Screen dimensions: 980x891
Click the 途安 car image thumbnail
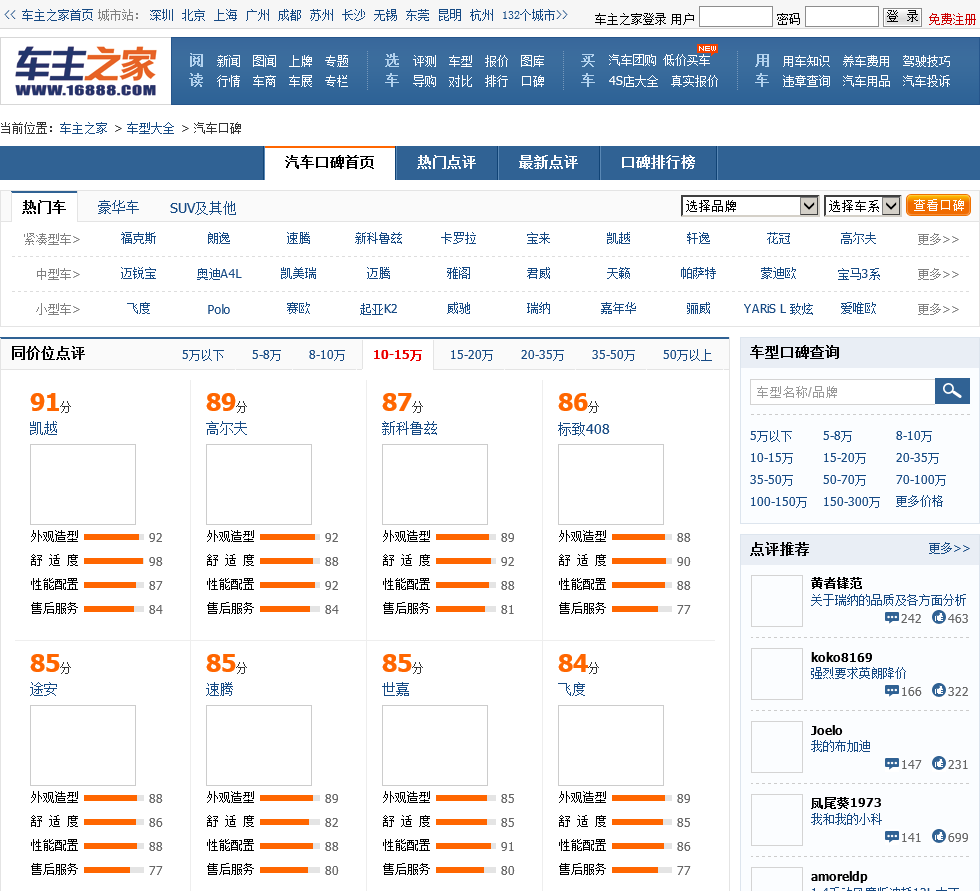pos(83,745)
